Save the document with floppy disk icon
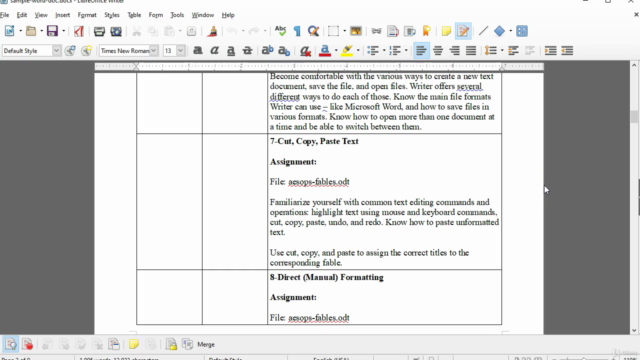Image resolution: width=640 pixels, height=360 pixels. tap(52, 31)
